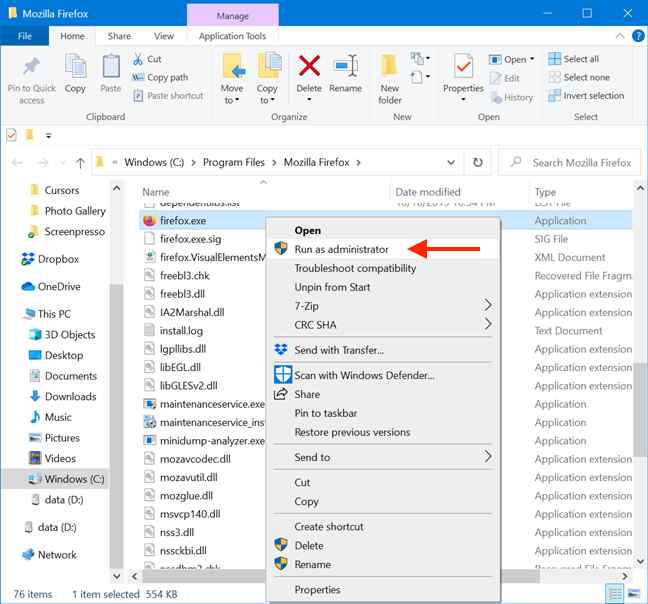Screen dimensions: 648x604
Task: Switch to the View ribbon tab
Action: point(164,36)
